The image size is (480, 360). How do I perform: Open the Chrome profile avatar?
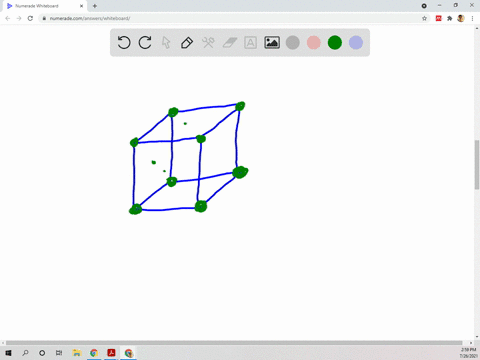pyautogui.click(x=461, y=18)
